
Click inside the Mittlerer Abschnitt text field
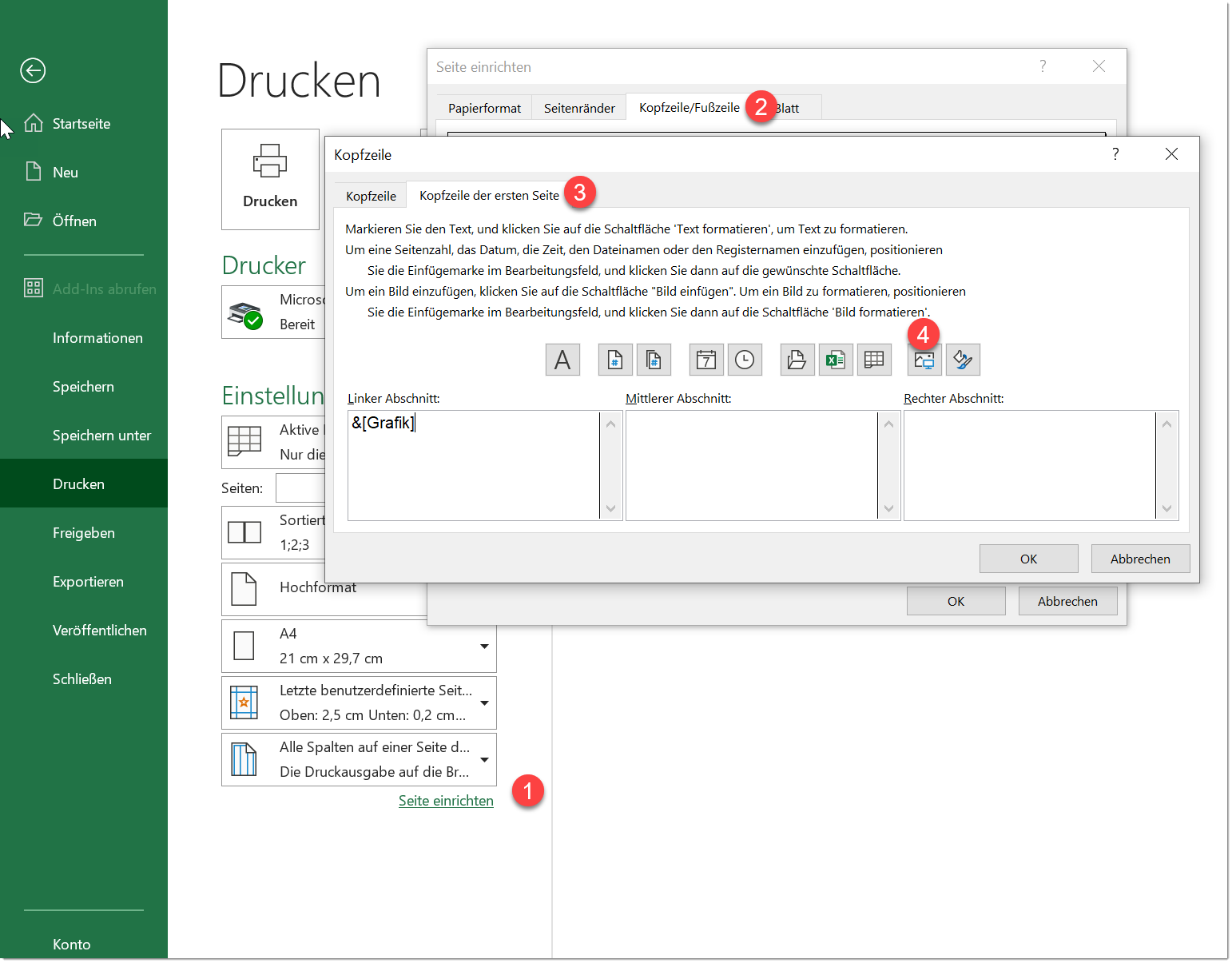pyautogui.click(x=751, y=465)
